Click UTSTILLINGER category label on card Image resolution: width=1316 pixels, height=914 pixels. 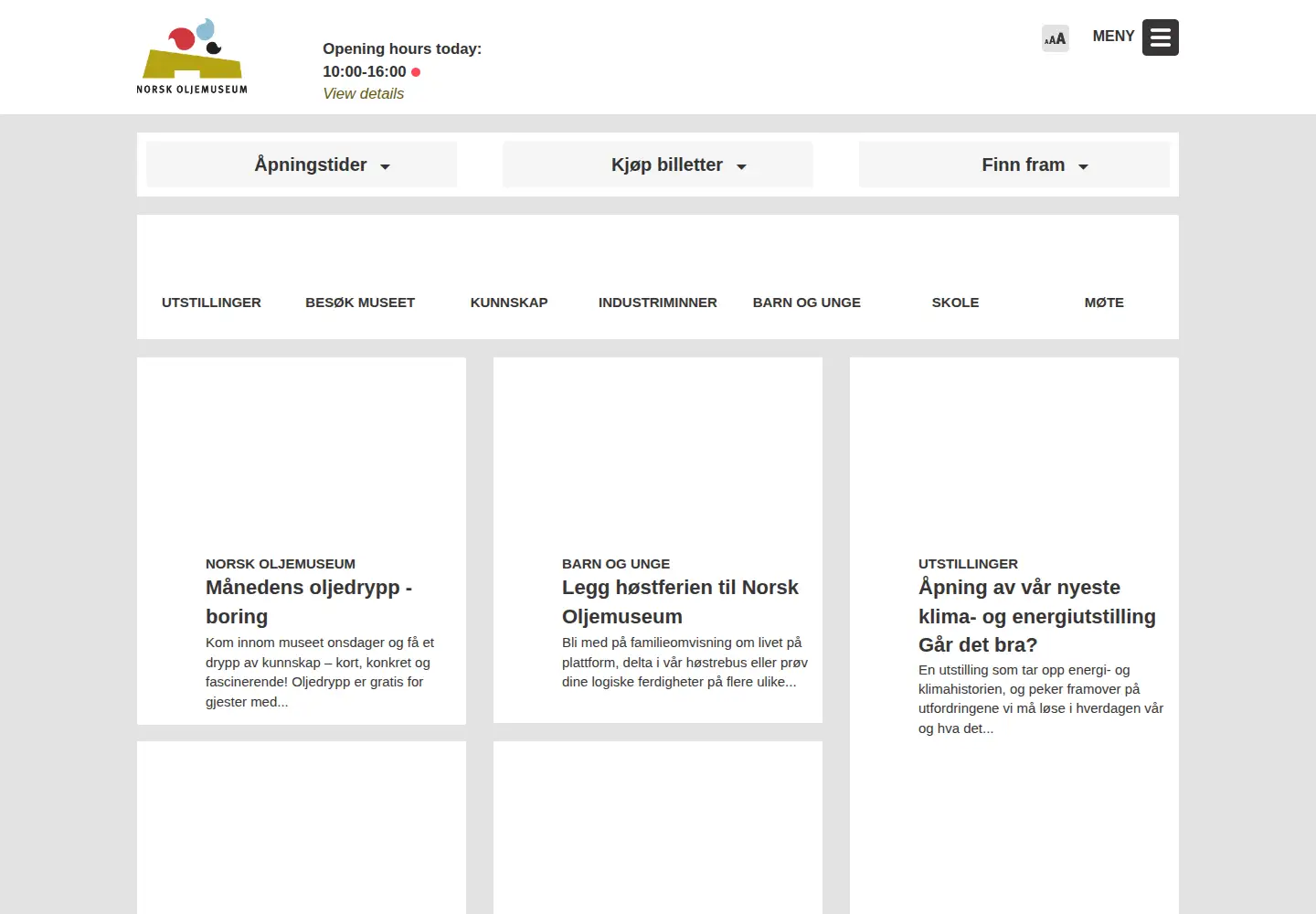[968, 564]
